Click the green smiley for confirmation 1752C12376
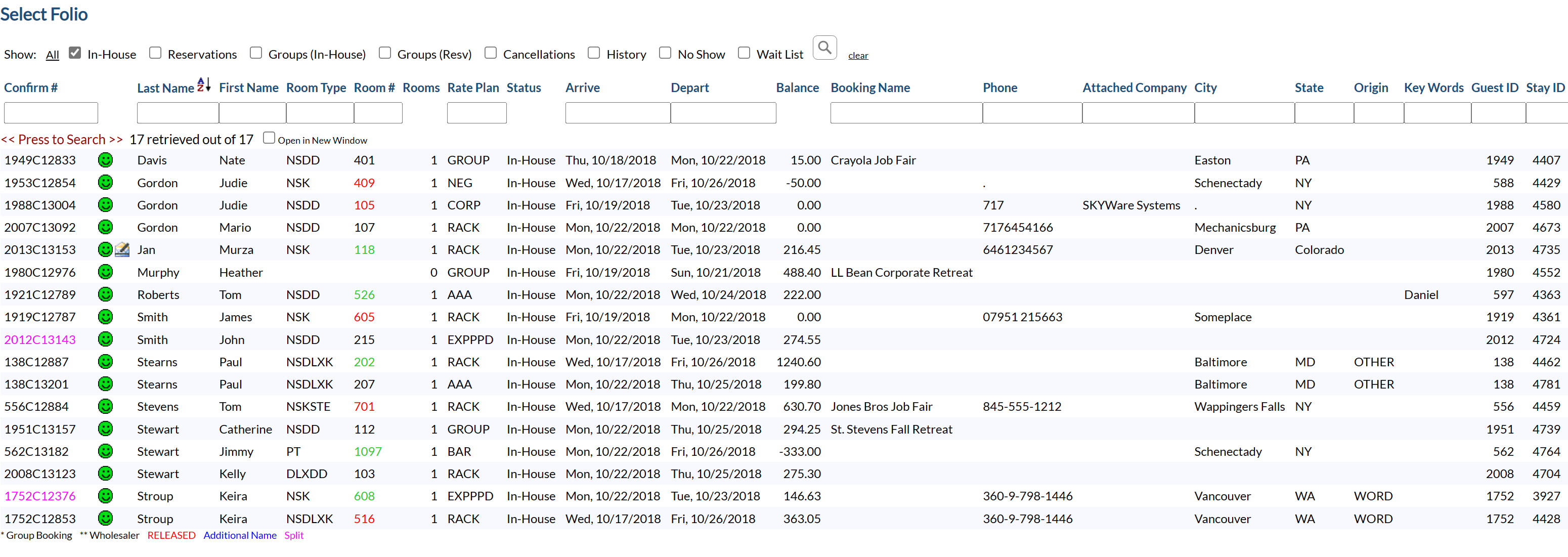The image size is (1568, 557). 105,496
